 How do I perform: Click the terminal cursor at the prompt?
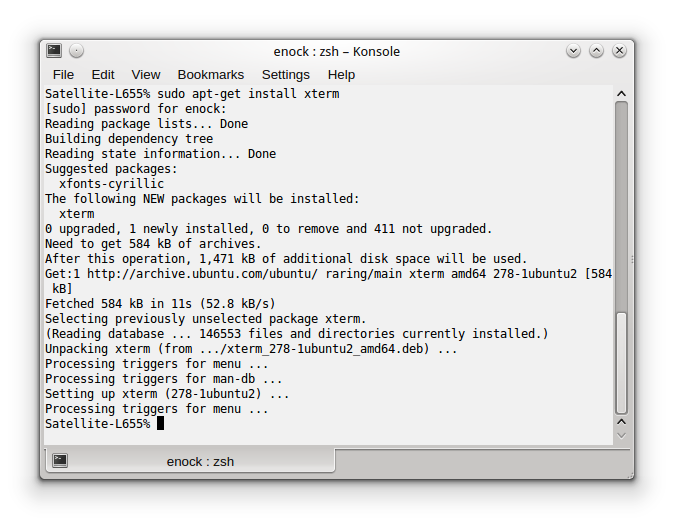pos(160,423)
